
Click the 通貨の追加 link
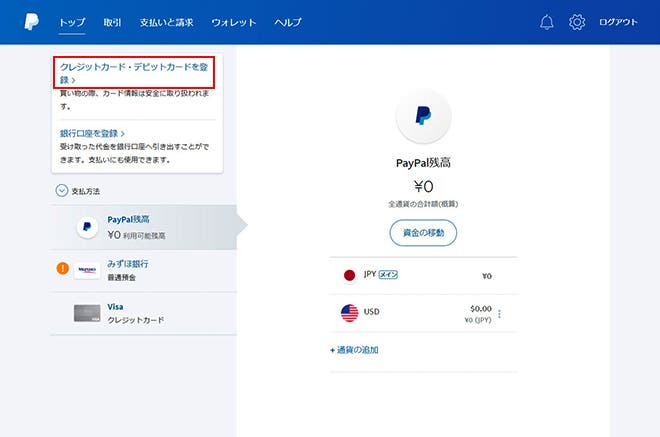click(x=354, y=350)
